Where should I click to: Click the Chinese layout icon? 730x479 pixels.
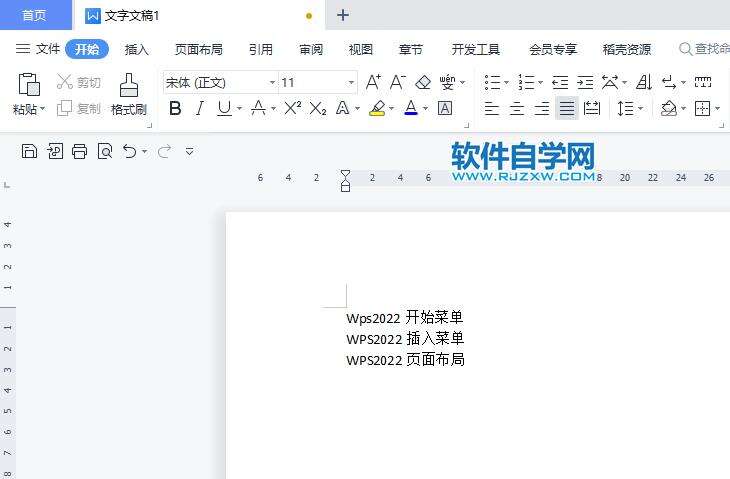(610, 82)
